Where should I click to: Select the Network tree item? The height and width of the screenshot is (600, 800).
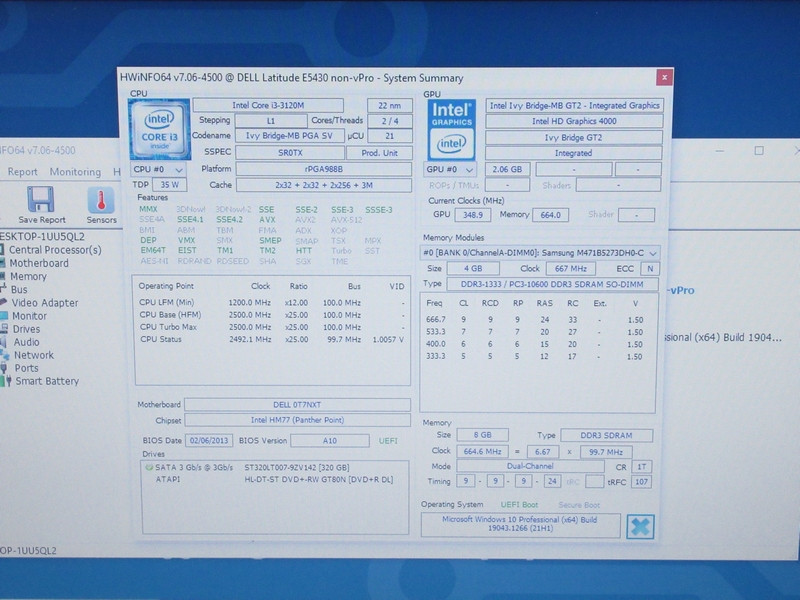tap(34, 355)
